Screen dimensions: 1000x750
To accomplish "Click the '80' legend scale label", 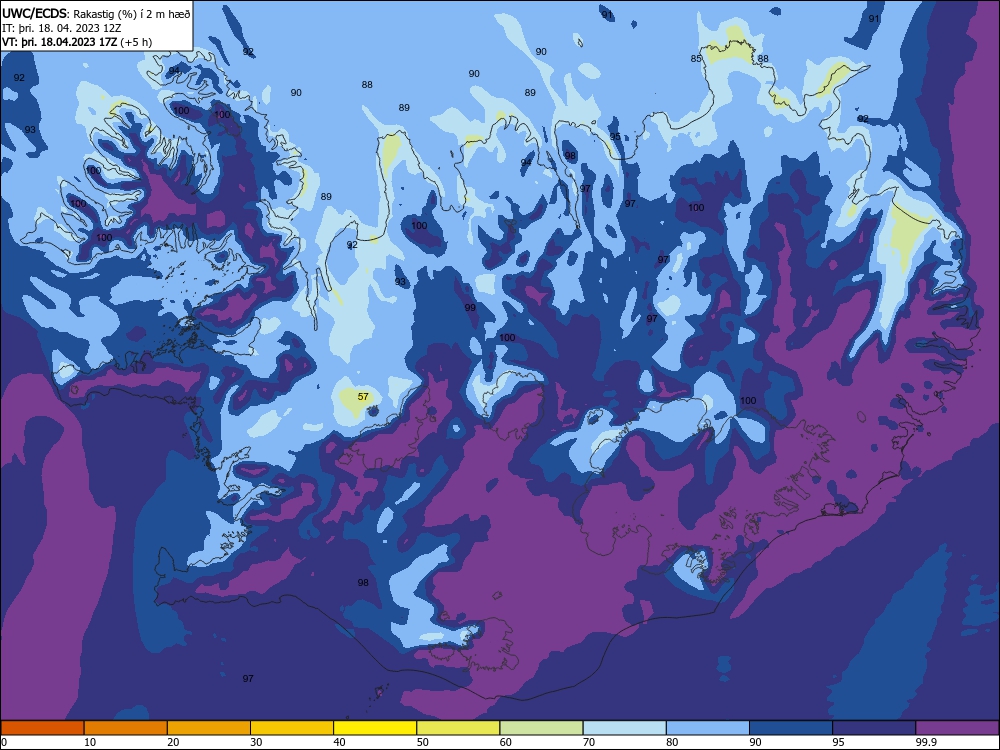I will (673, 742).
